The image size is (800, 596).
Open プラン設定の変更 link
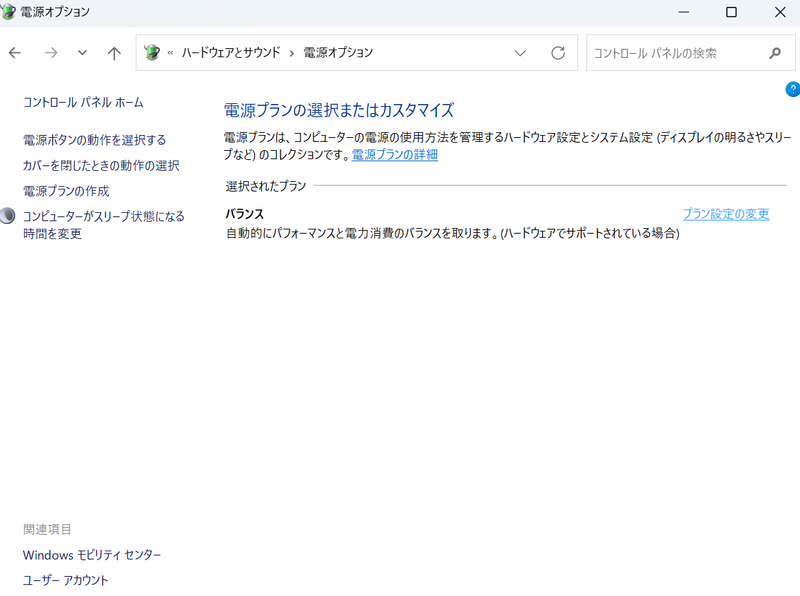726,213
